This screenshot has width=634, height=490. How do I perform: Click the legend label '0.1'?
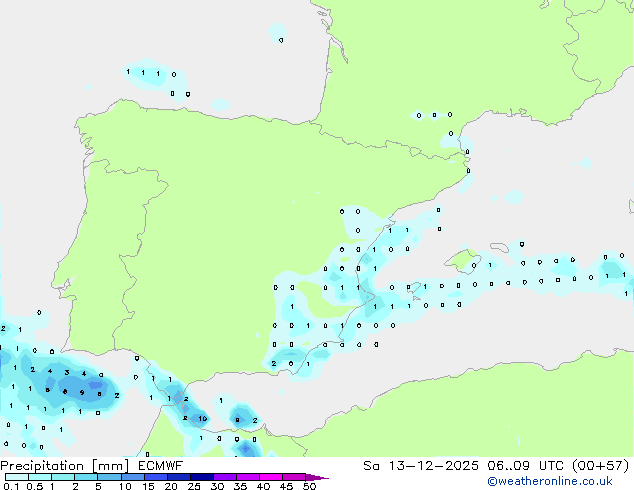click(x=11, y=486)
